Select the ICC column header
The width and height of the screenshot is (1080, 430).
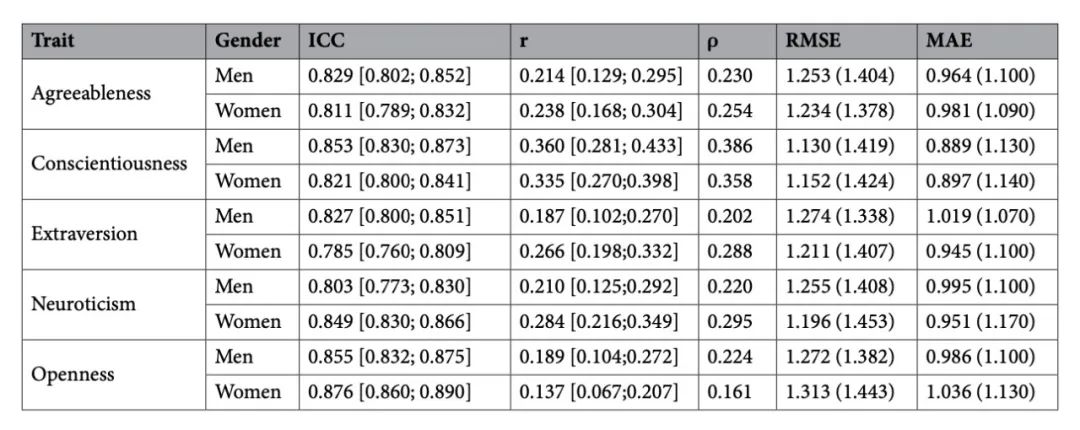tap(404, 41)
